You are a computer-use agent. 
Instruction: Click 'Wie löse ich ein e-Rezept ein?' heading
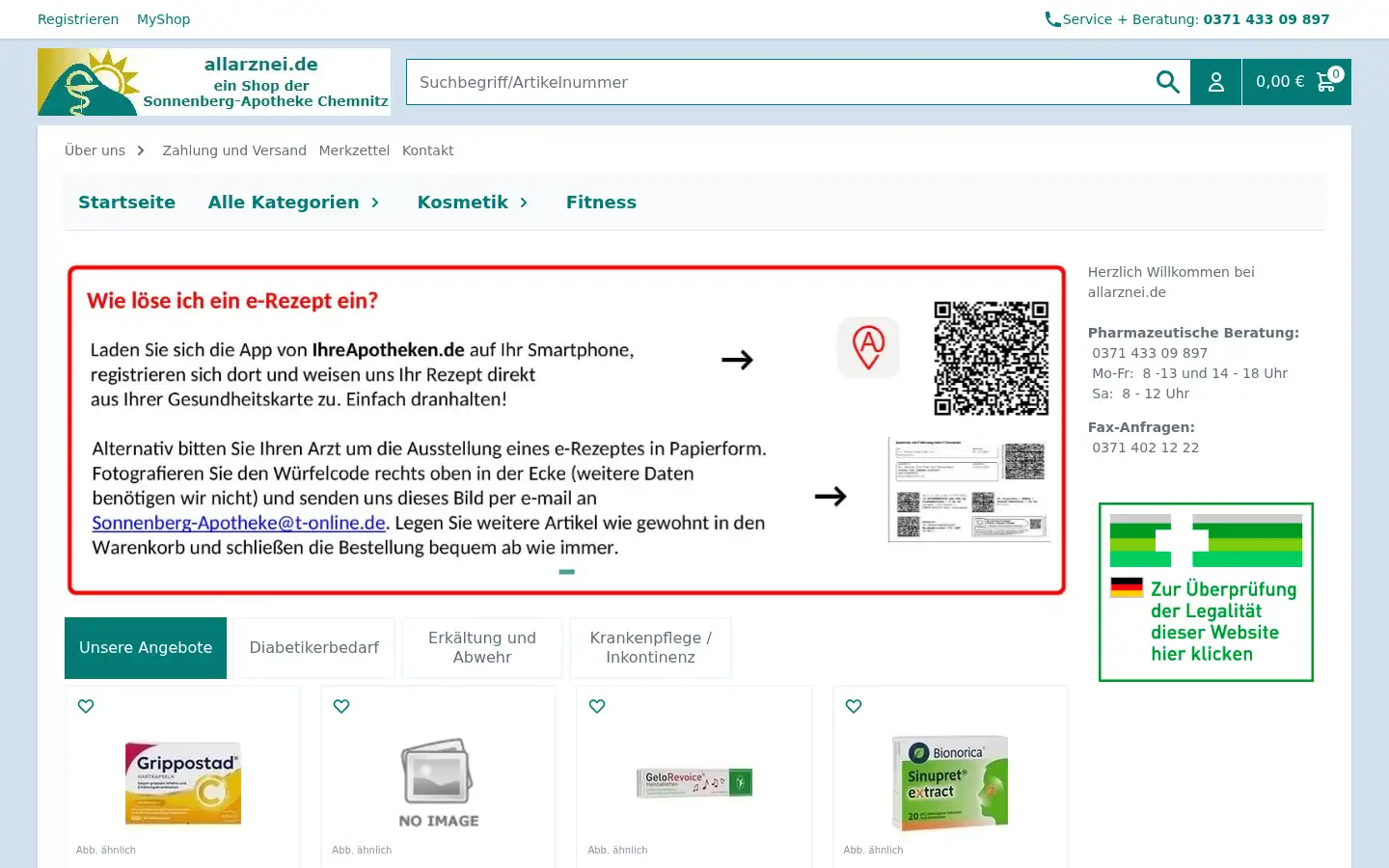click(232, 301)
